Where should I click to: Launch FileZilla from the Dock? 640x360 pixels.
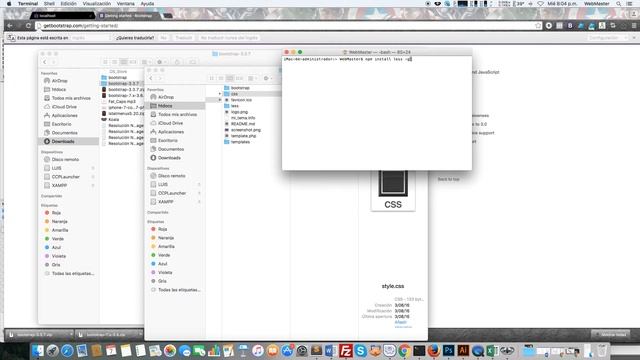coord(346,350)
